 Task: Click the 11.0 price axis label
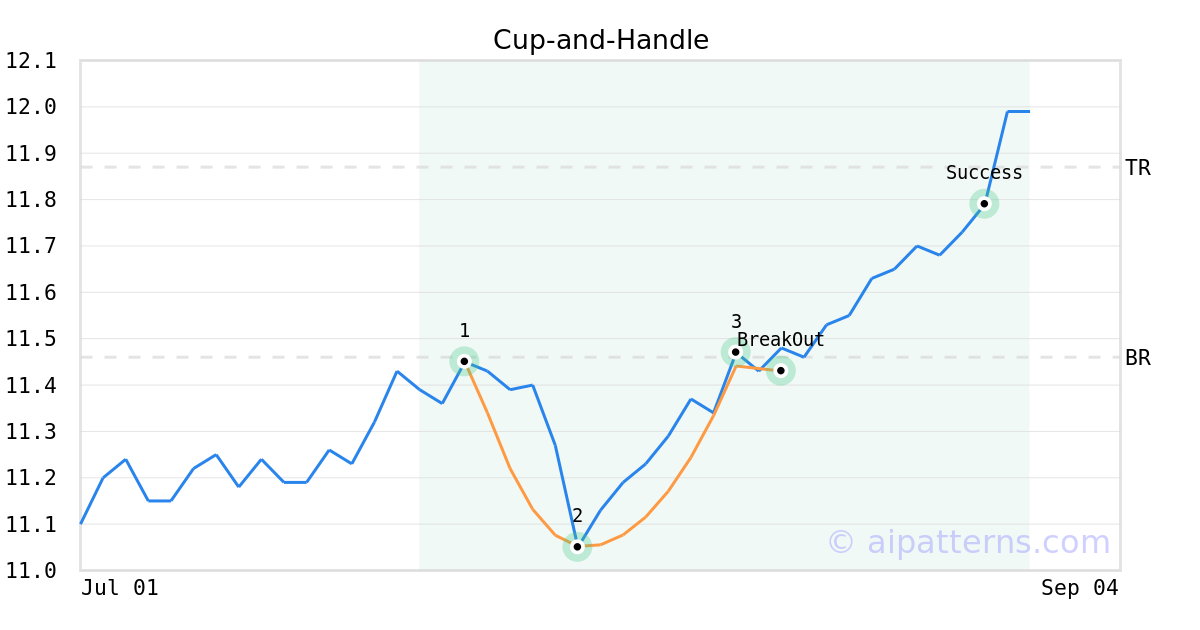(x=31, y=571)
